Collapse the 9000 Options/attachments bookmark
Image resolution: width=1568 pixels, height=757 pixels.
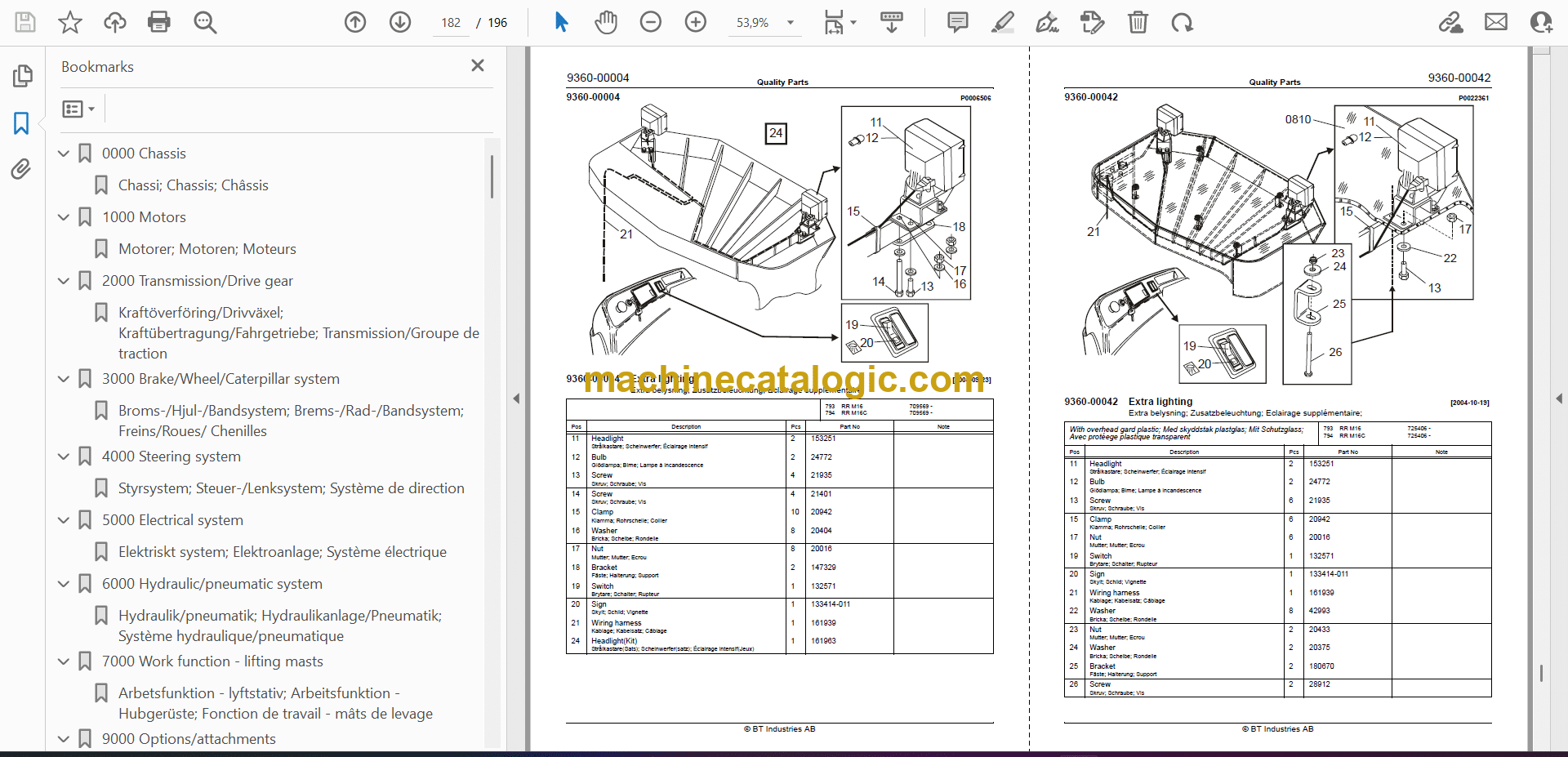pos(64,739)
